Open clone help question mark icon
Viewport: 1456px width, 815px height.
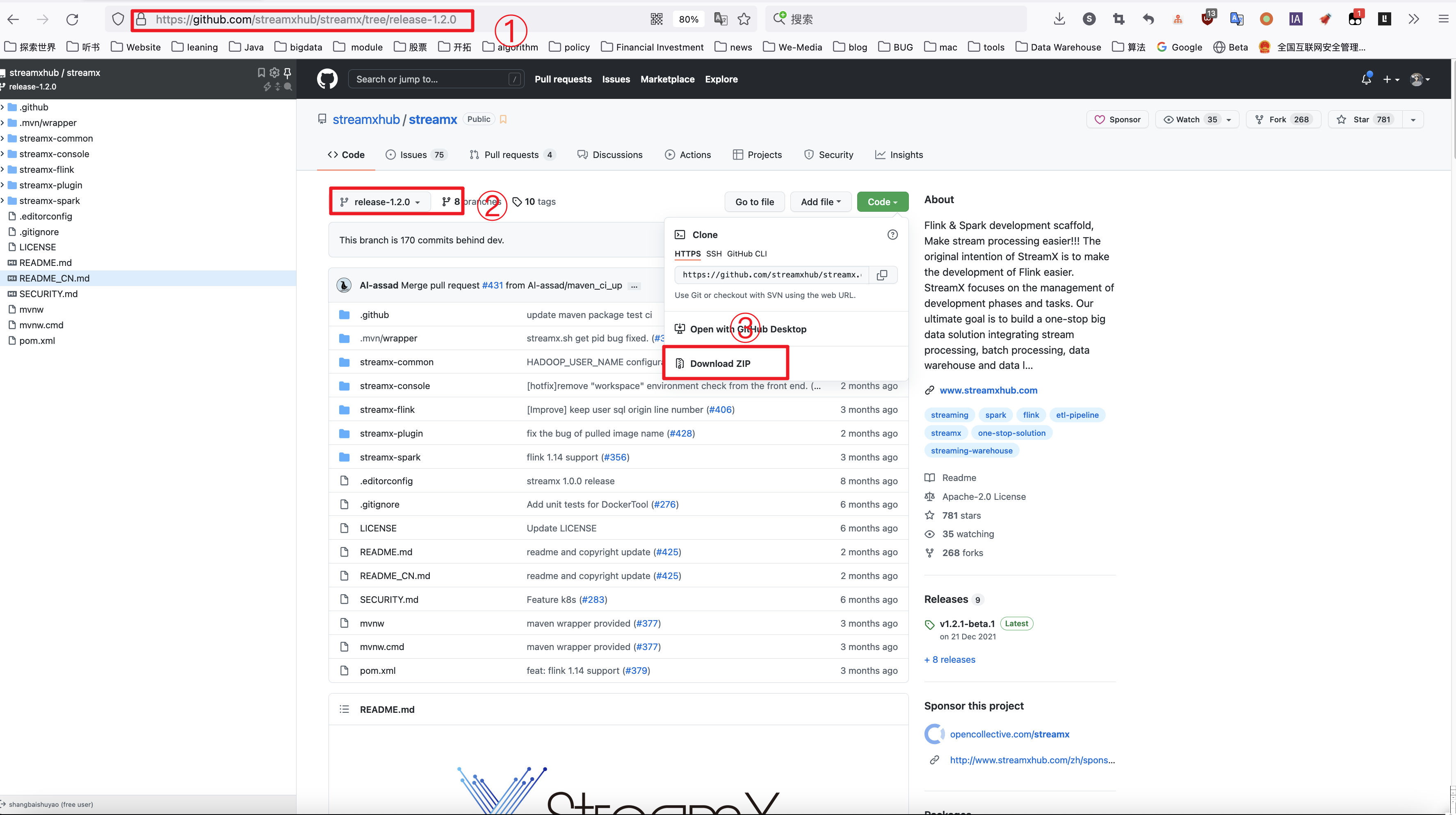pyautogui.click(x=892, y=235)
